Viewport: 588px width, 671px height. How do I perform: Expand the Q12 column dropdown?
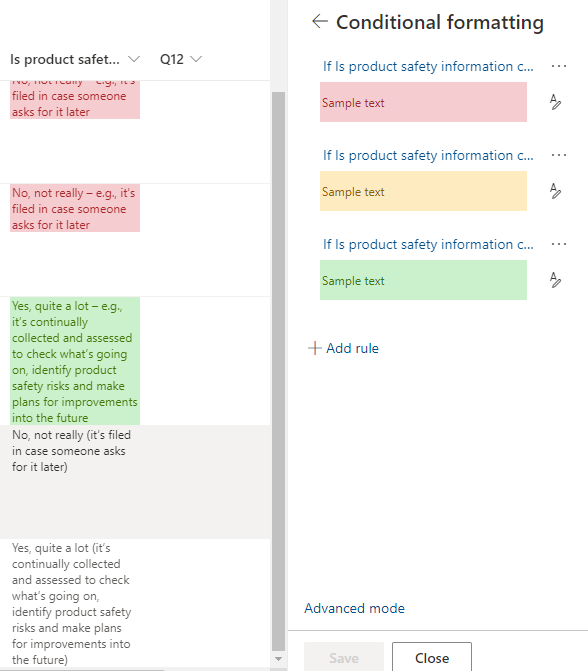[196, 59]
